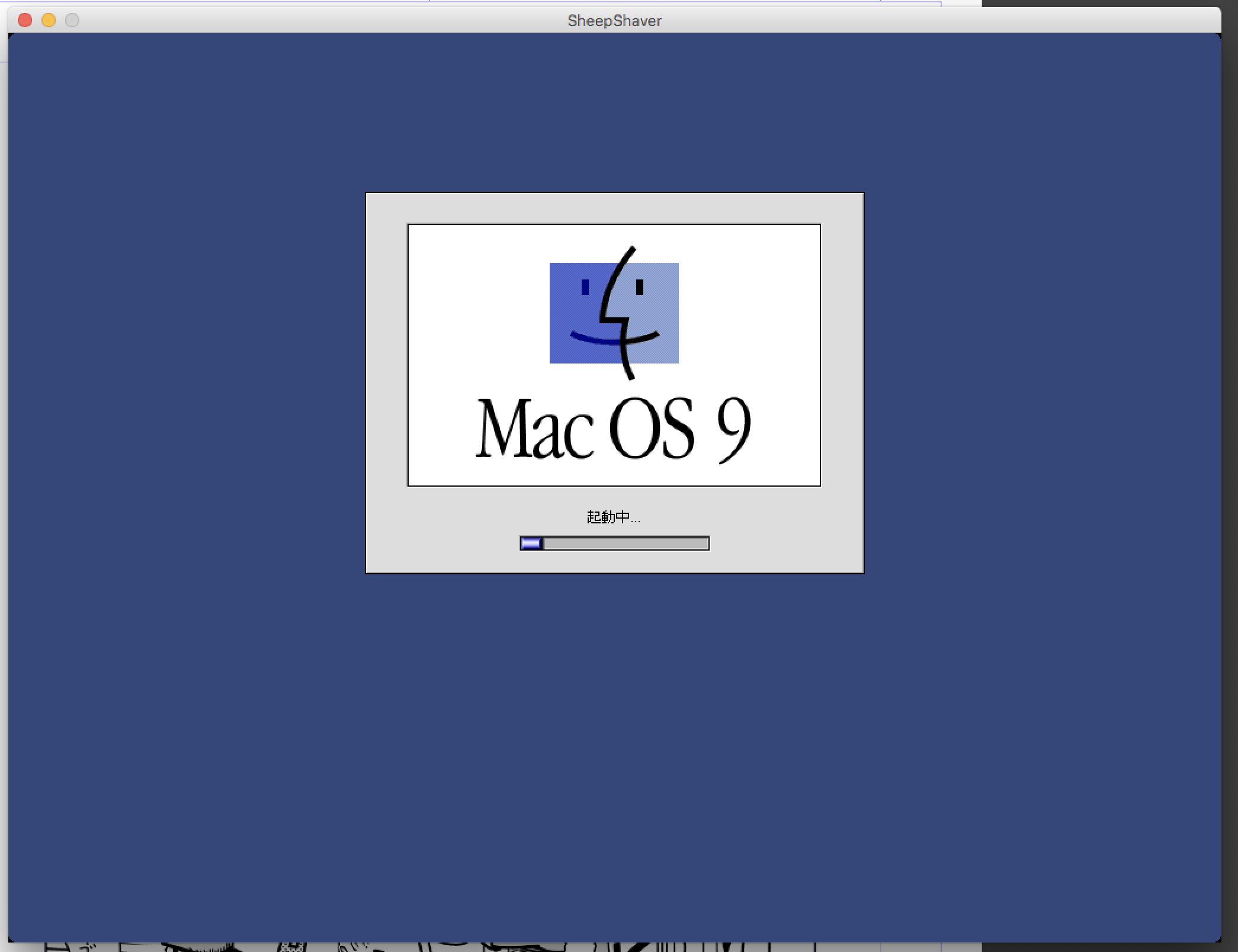Image resolution: width=1238 pixels, height=952 pixels.
Task: Close the SheepShaver window
Action: click(25, 21)
